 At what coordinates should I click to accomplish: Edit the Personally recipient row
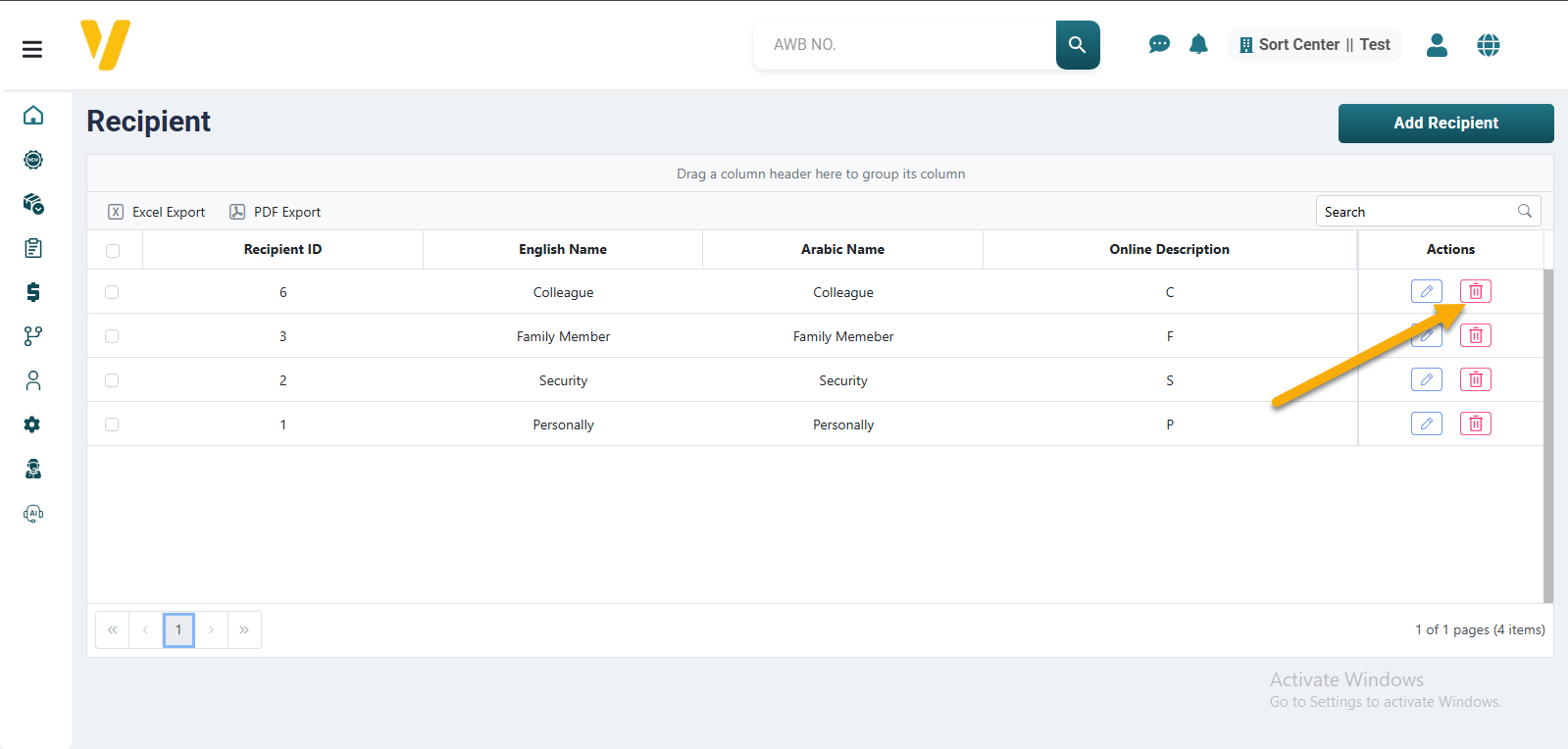tap(1426, 424)
